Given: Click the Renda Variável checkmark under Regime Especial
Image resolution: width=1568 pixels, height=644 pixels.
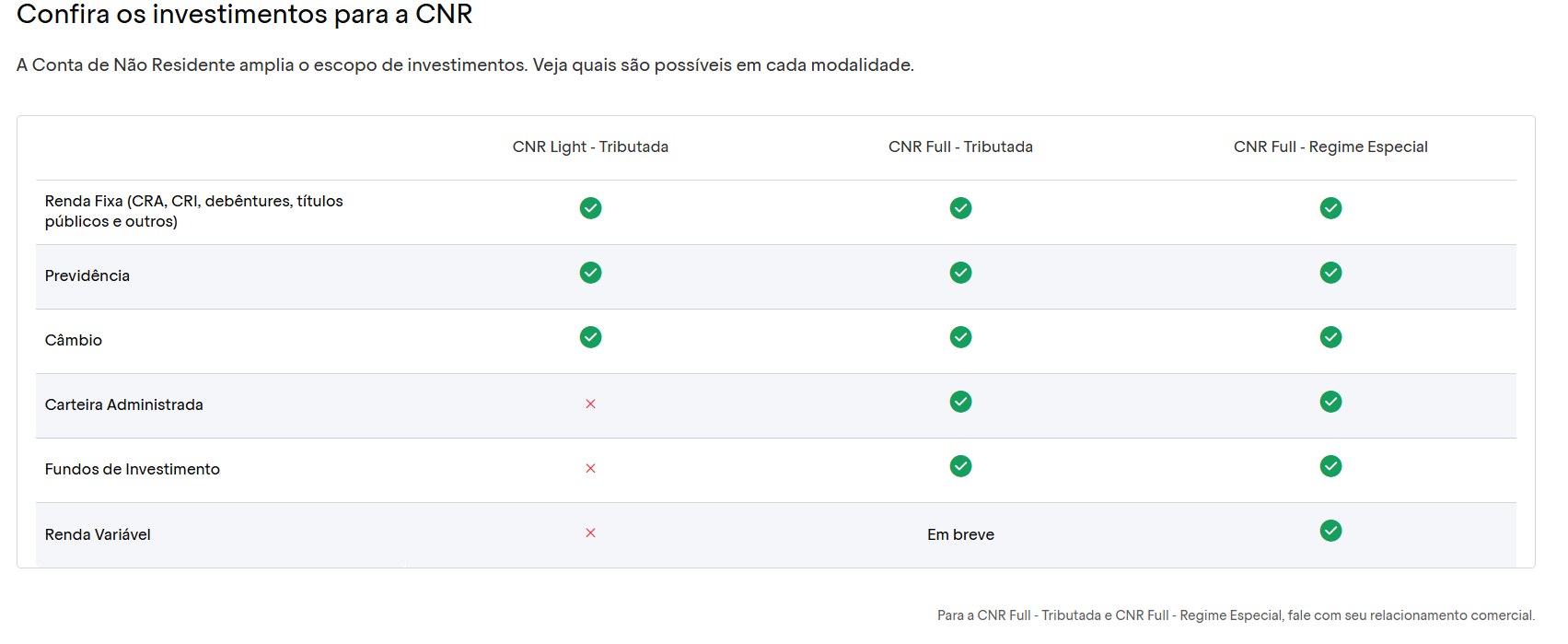Looking at the screenshot, I should [x=1330, y=531].
